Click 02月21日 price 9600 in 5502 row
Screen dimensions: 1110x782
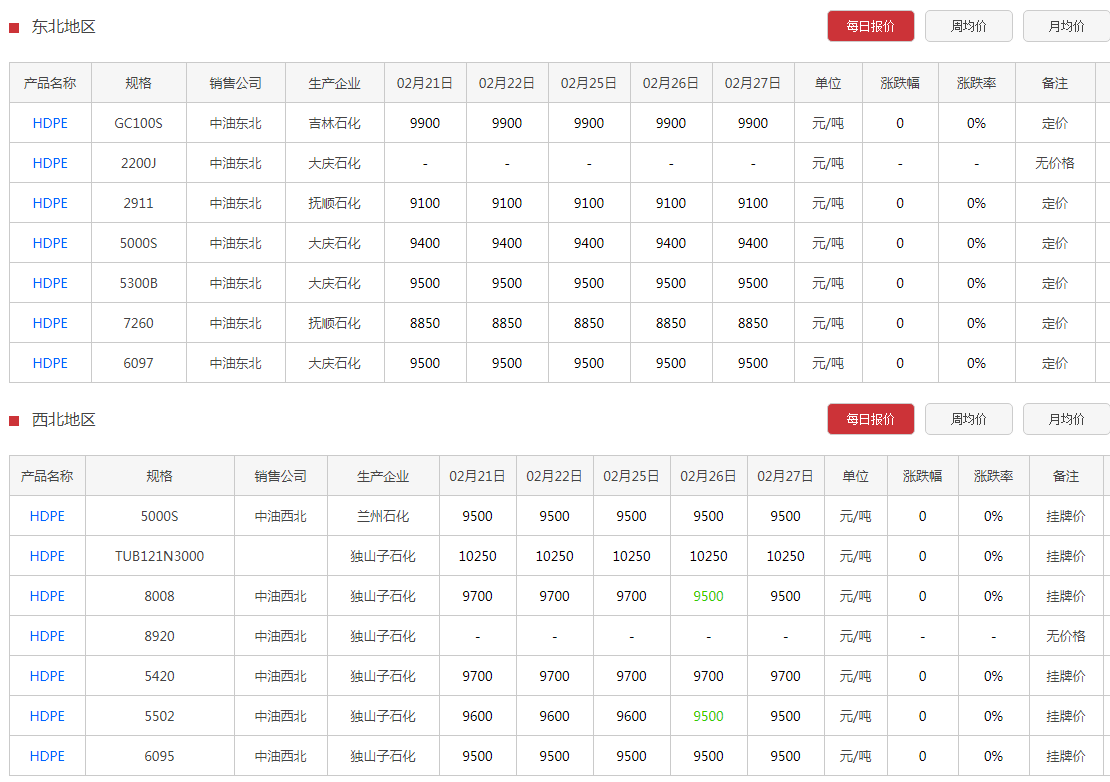click(477, 716)
